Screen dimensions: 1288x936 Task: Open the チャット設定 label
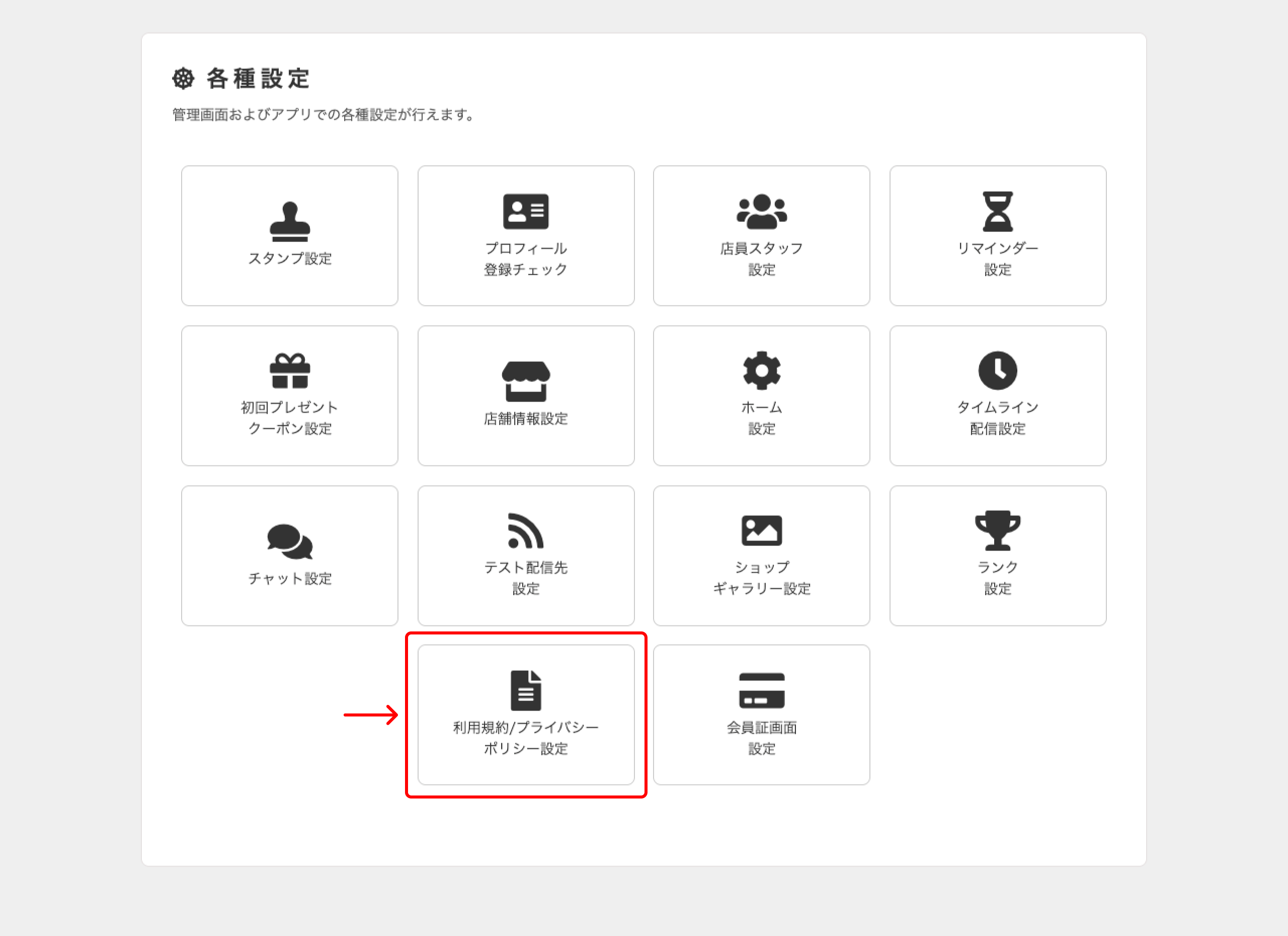tap(290, 578)
